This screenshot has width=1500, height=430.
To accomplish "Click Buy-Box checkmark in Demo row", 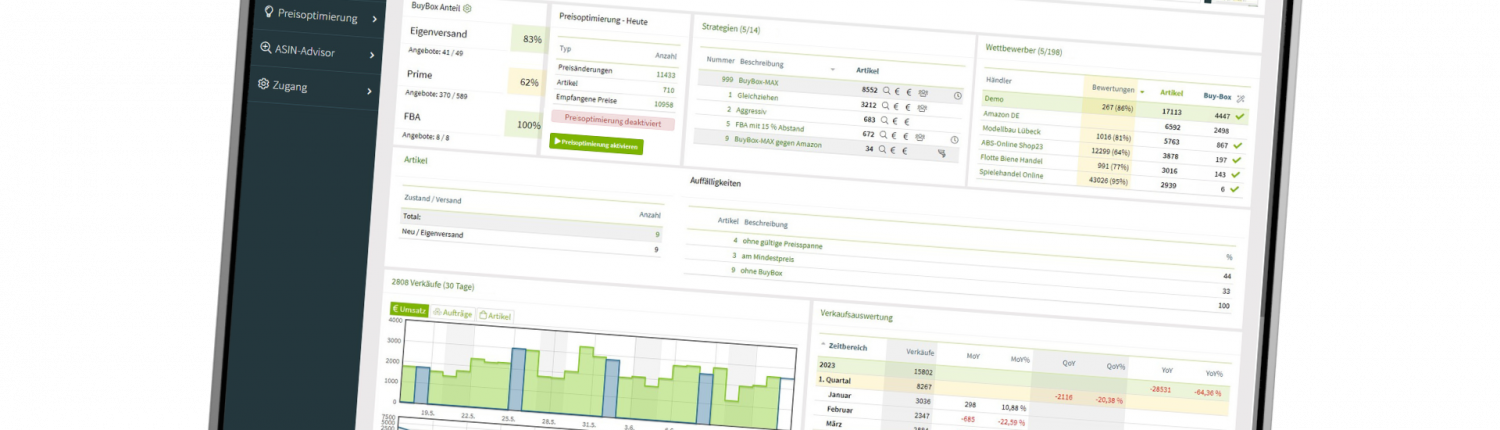I will (x=1240, y=117).
